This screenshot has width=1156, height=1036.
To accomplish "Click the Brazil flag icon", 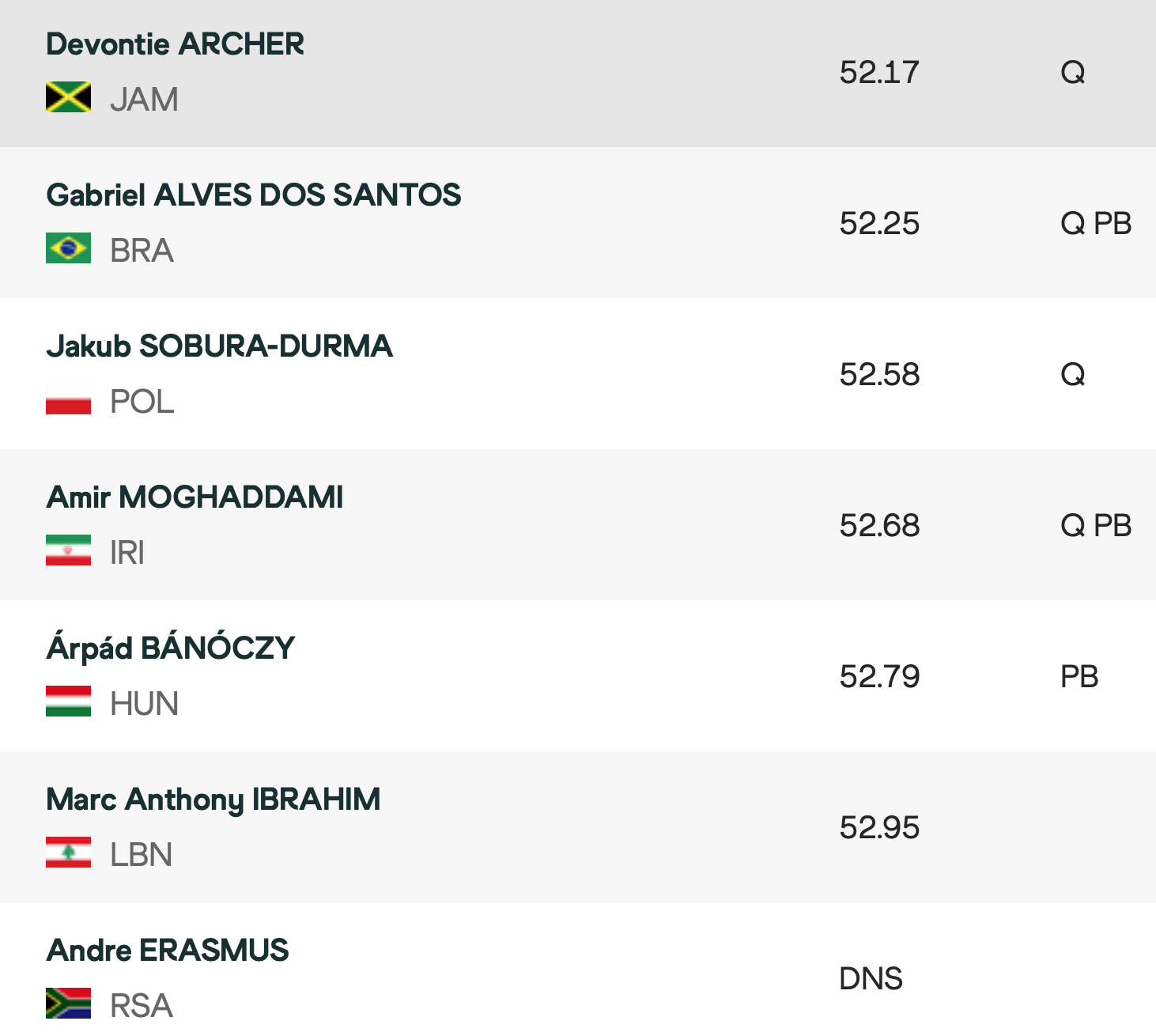I will coord(68,248).
